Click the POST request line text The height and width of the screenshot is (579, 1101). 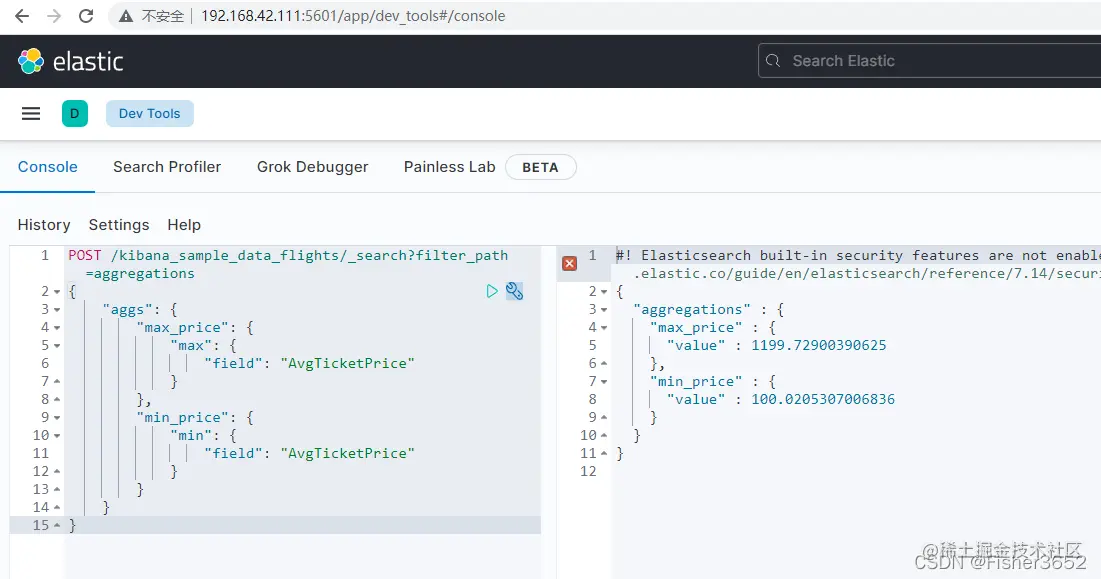(288, 255)
